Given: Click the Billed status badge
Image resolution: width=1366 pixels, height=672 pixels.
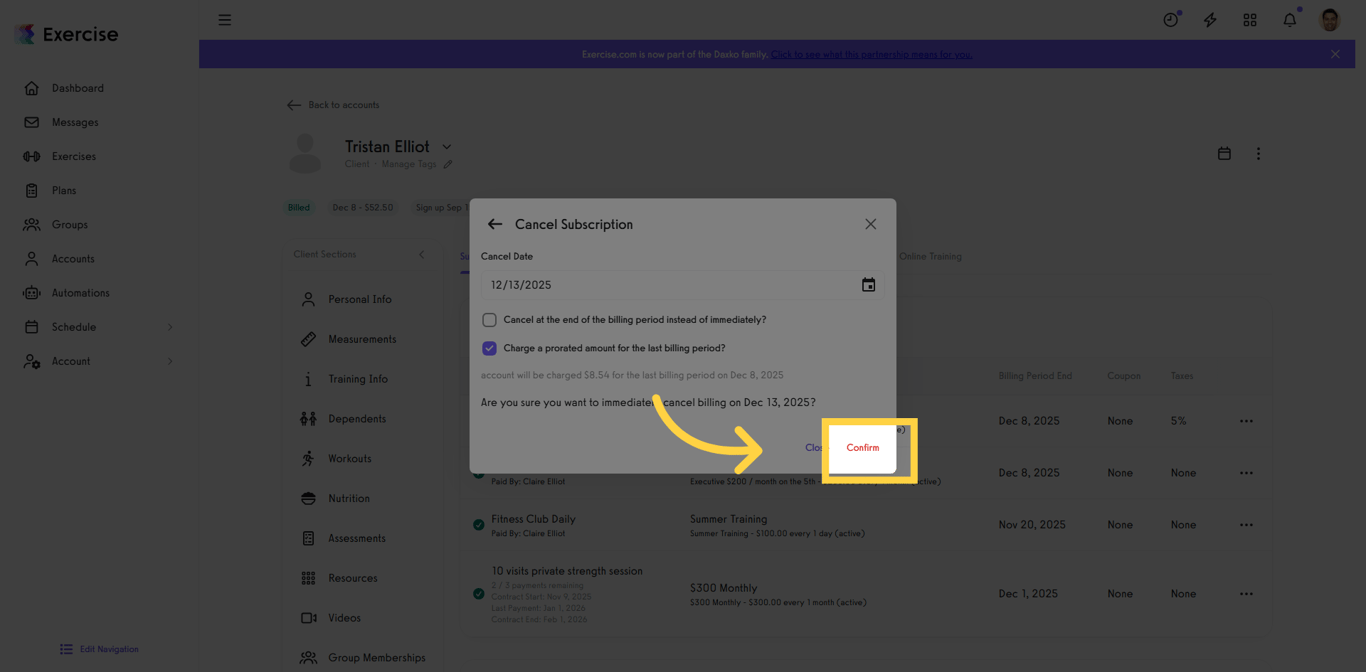Looking at the screenshot, I should (x=299, y=208).
